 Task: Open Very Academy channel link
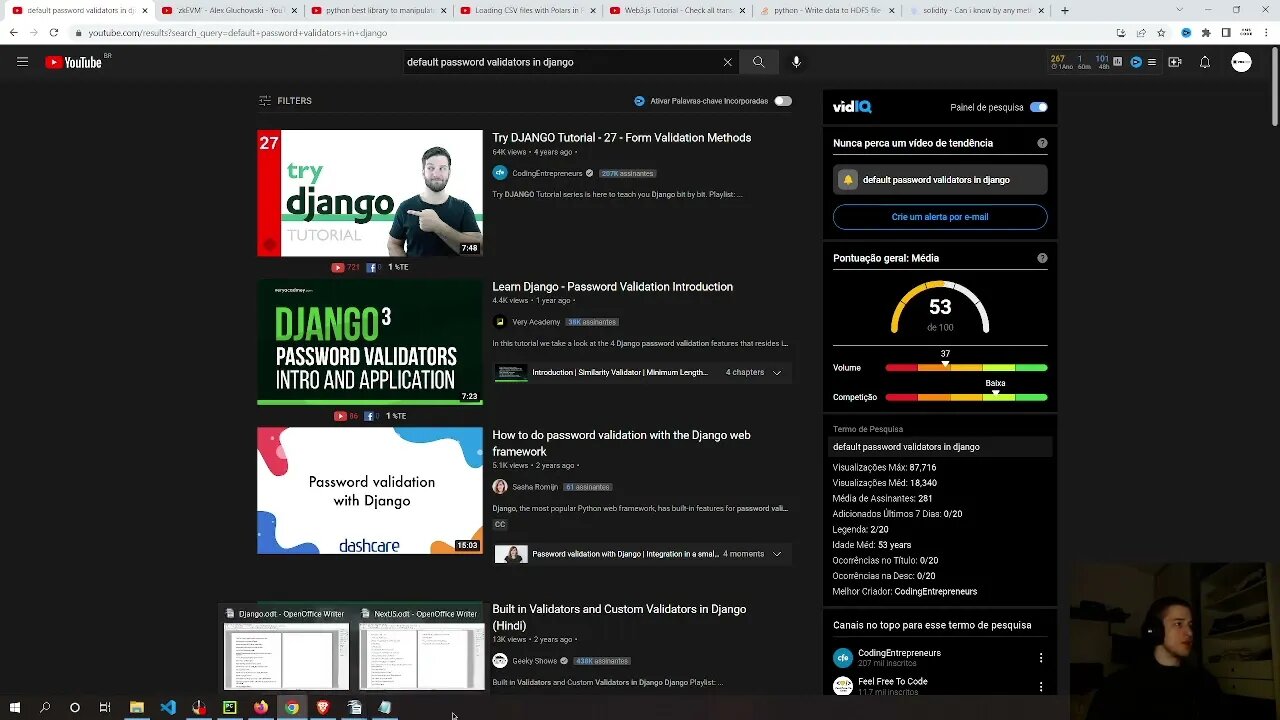pyautogui.click(x=536, y=322)
